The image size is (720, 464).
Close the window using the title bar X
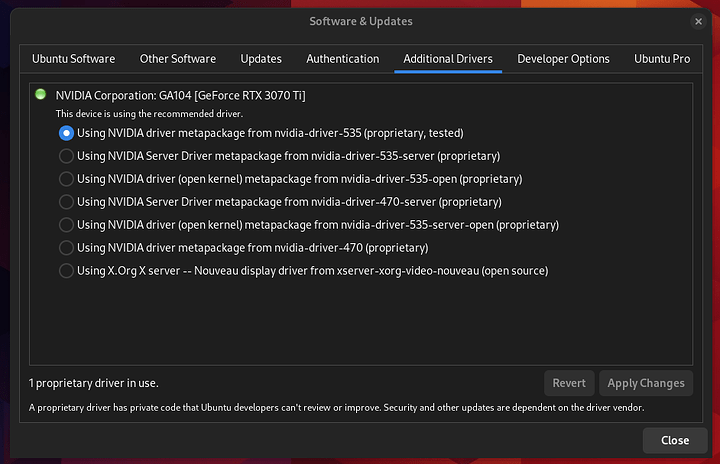coord(697,21)
